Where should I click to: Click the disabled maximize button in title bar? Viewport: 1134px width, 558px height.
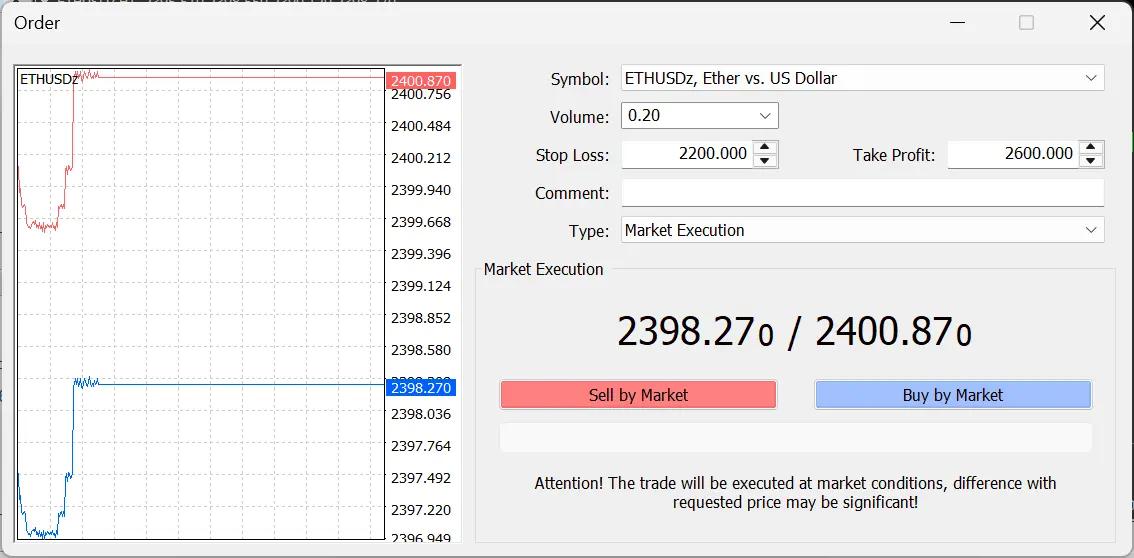[x=1026, y=23]
